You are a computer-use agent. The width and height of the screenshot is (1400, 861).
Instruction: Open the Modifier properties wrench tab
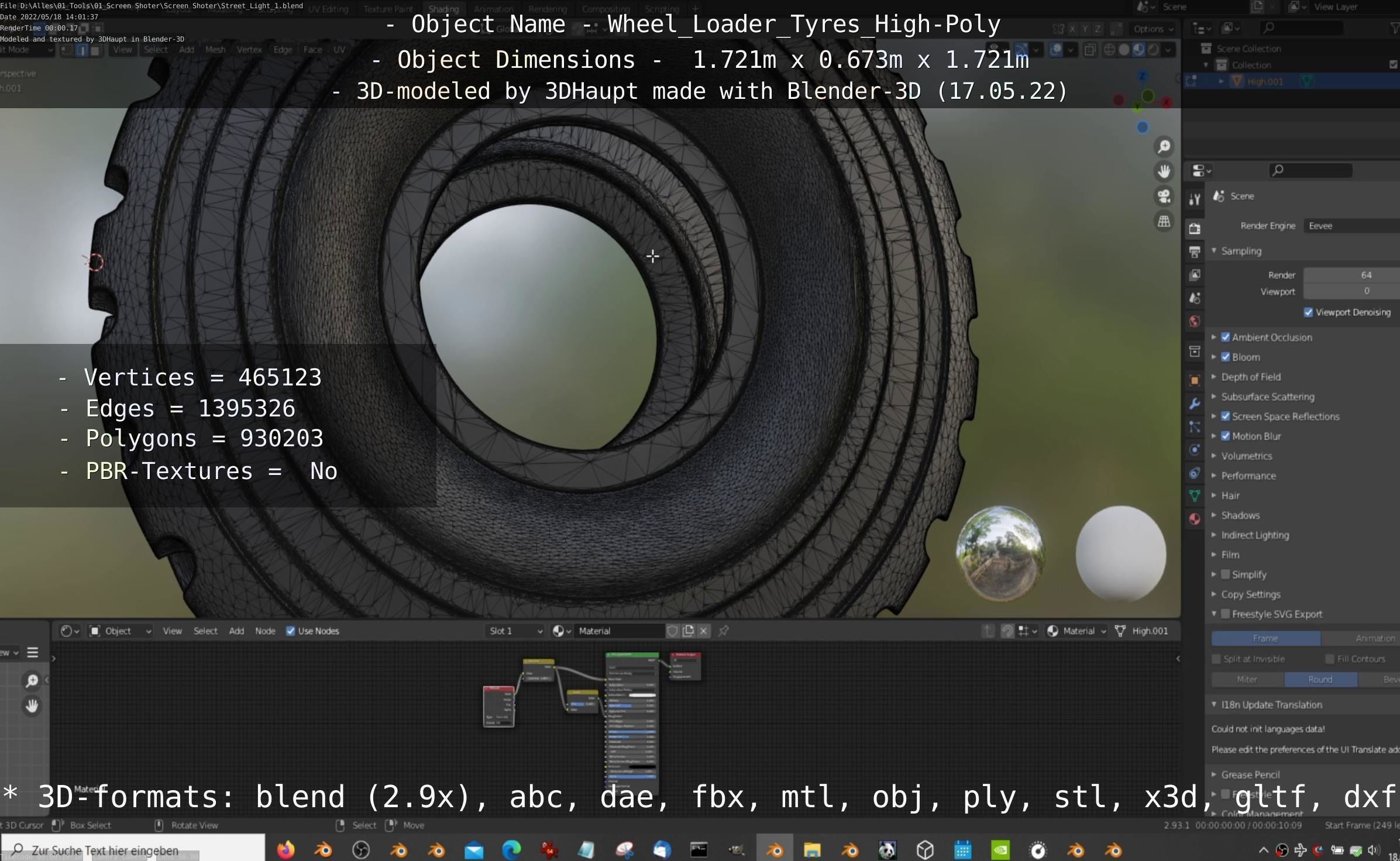click(1195, 404)
